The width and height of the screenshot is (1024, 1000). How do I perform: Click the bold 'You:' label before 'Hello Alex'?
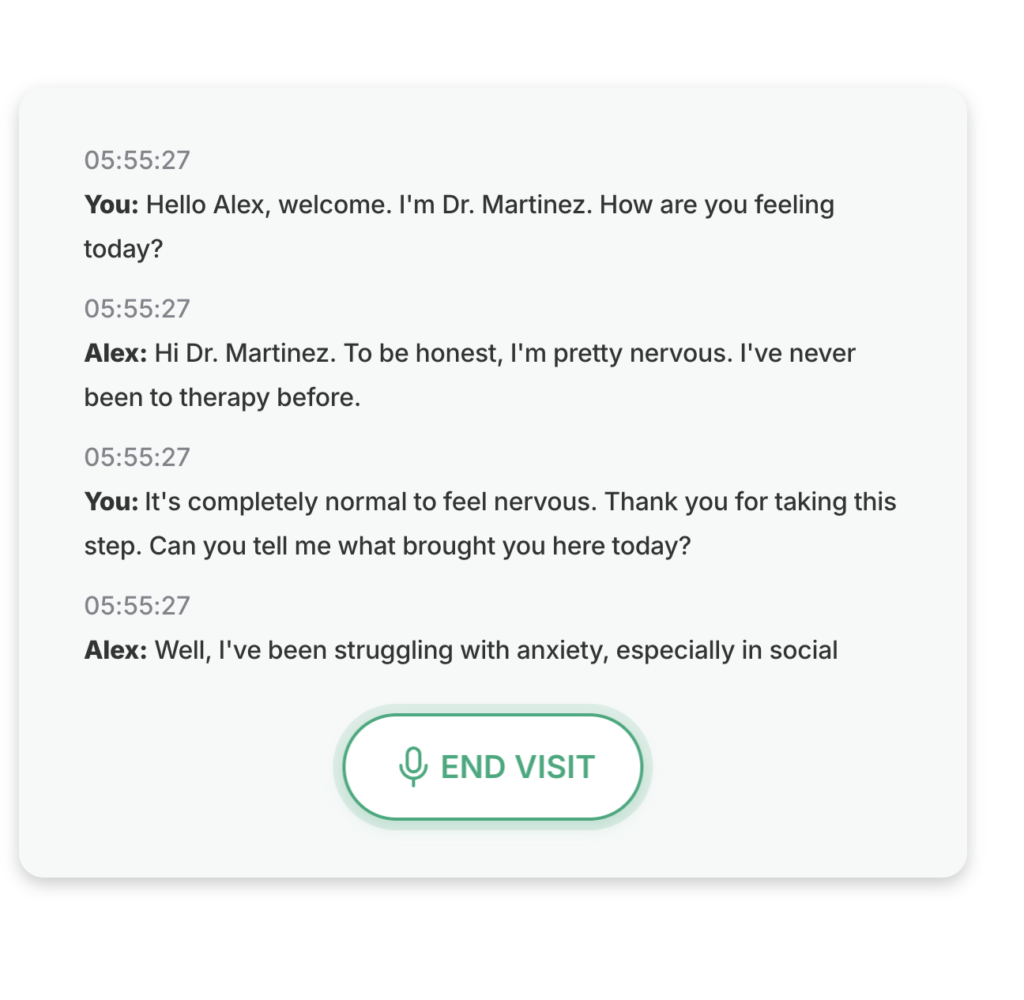pyautogui.click(x=111, y=205)
